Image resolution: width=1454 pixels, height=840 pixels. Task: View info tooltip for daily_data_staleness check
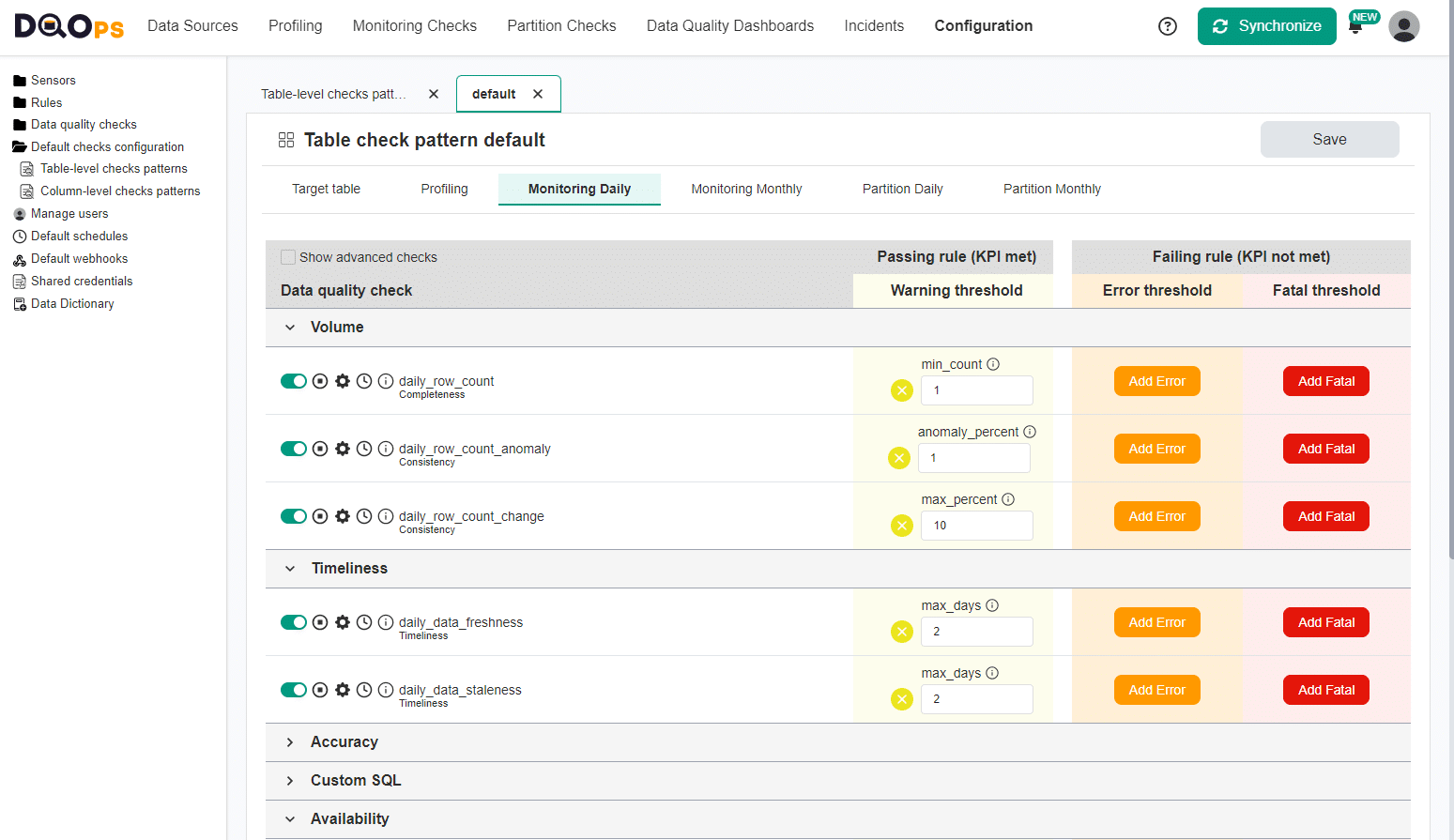click(x=386, y=690)
